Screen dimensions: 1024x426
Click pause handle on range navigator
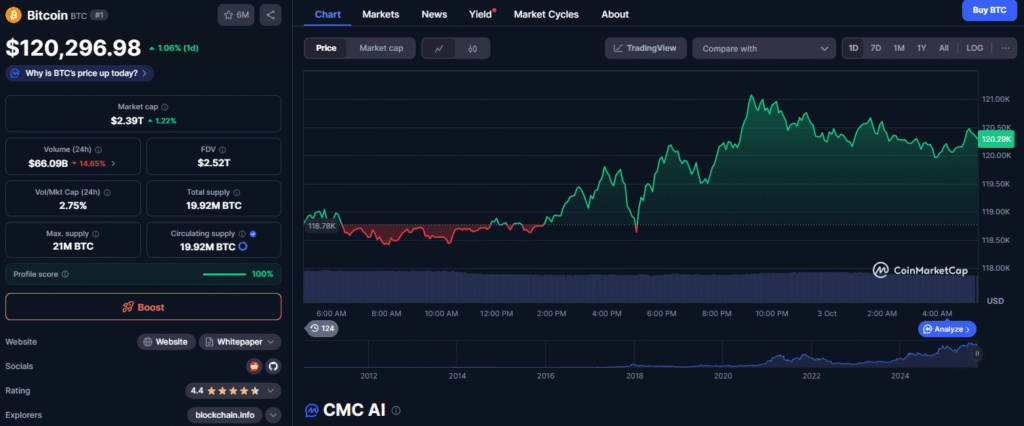point(977,353)
